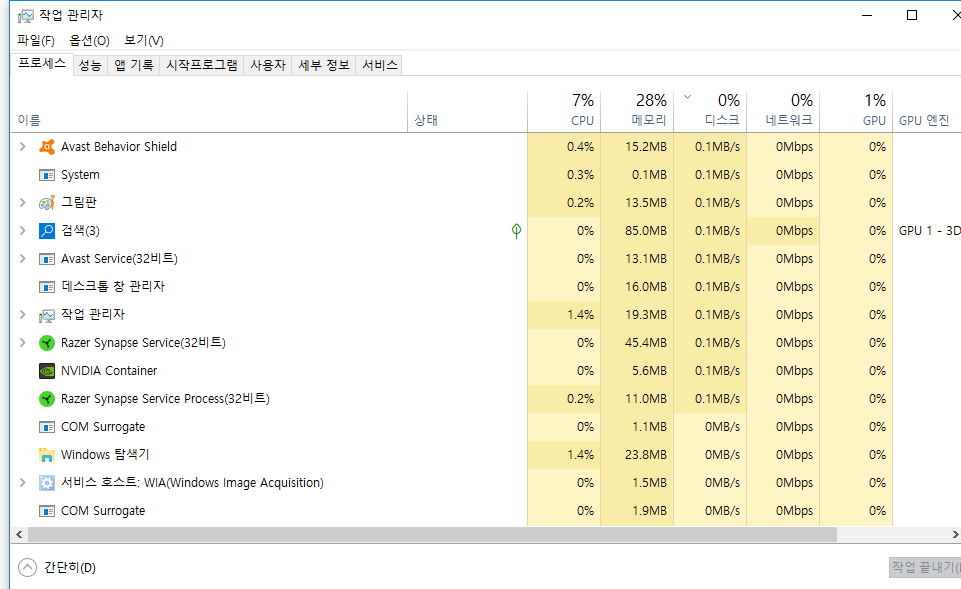Click the GPU 1 - 3D engine cell

point(927,230)
